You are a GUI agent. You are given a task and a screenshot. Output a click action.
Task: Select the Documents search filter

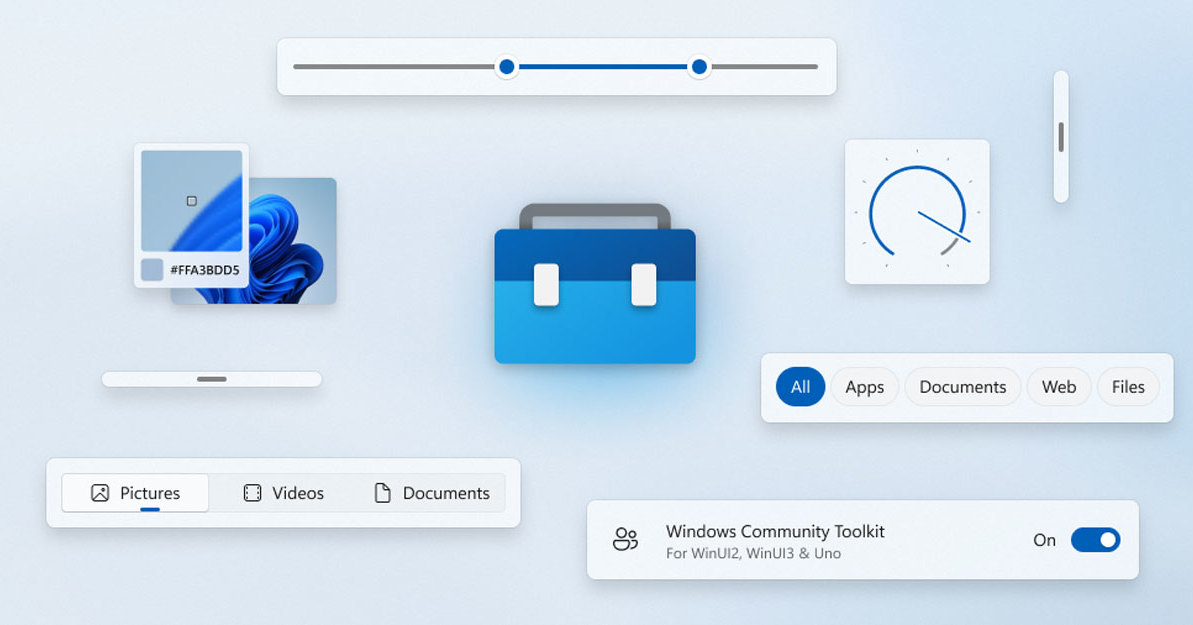point(962,387)
